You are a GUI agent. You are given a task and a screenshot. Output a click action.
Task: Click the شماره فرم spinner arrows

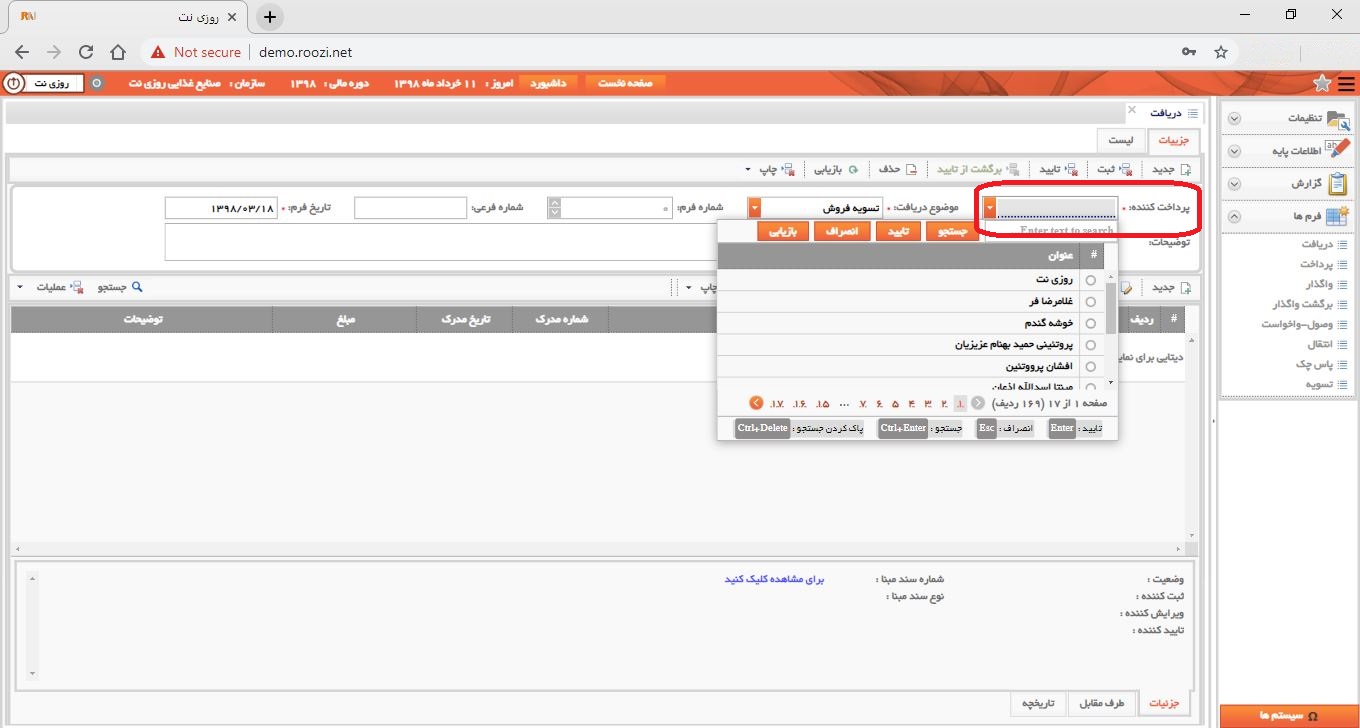point(554,208)
